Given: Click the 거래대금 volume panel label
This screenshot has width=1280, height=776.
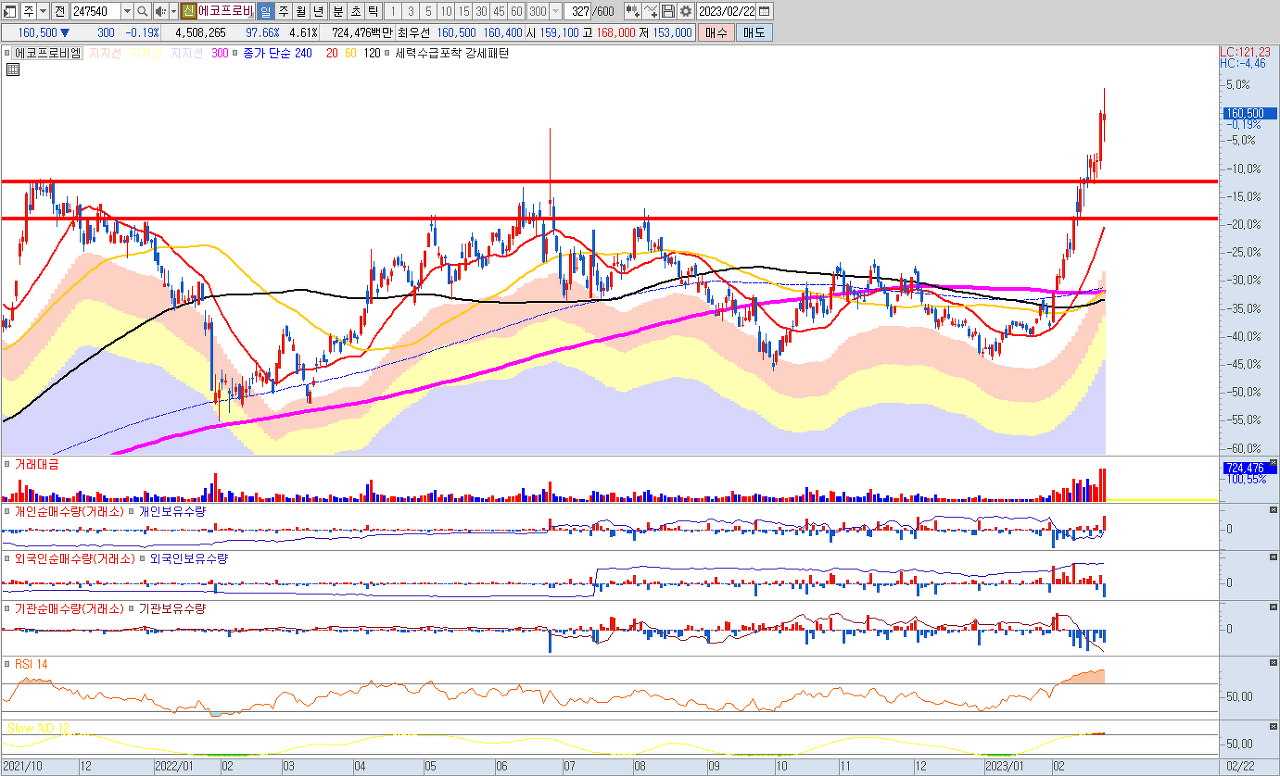Looking at the screenshot, I should pos(37,464).
